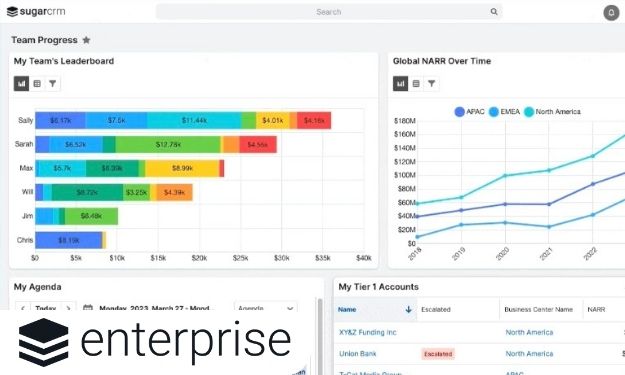Open the Leaderboard dashlet filter

[53, 84]
